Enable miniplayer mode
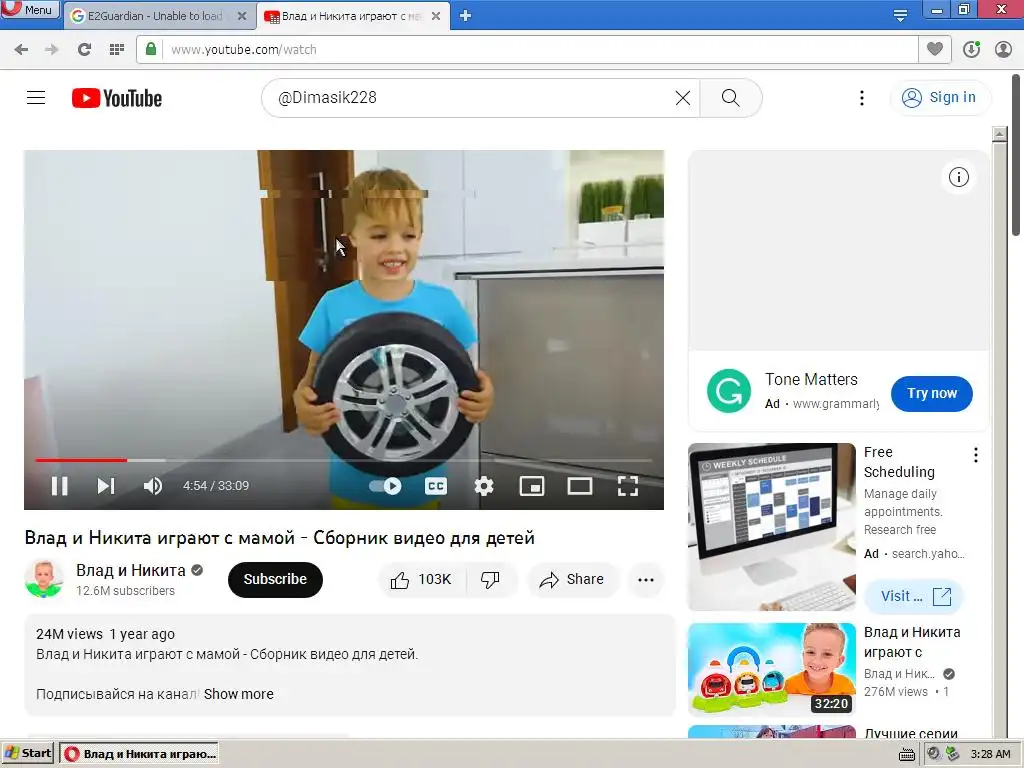1024x768 pixels. [532, 486]
